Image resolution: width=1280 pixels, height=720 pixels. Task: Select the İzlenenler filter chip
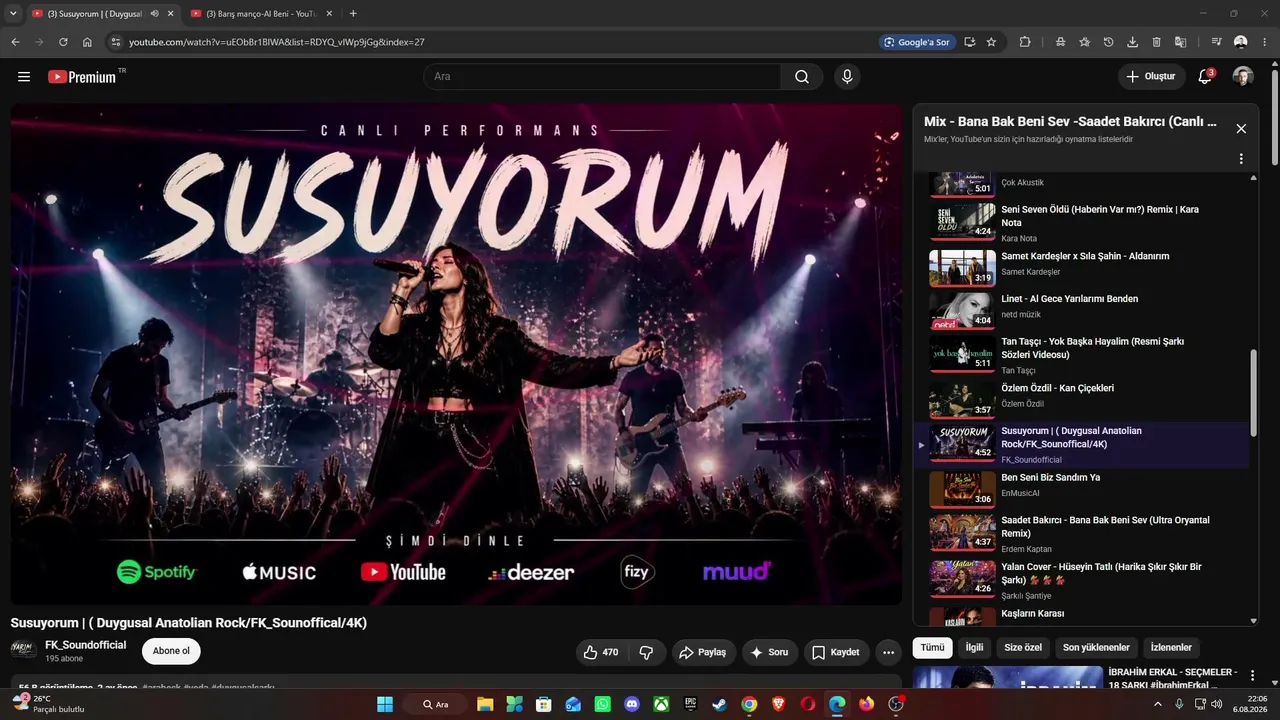click(1171, 648)
